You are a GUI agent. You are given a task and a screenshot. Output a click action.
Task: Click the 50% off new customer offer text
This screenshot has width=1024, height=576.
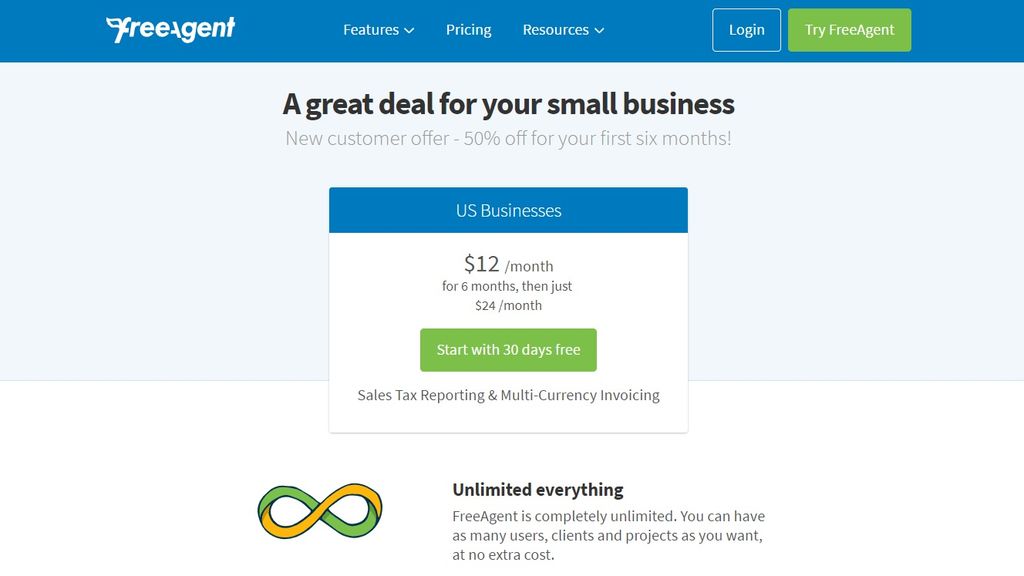coord(508,138)
